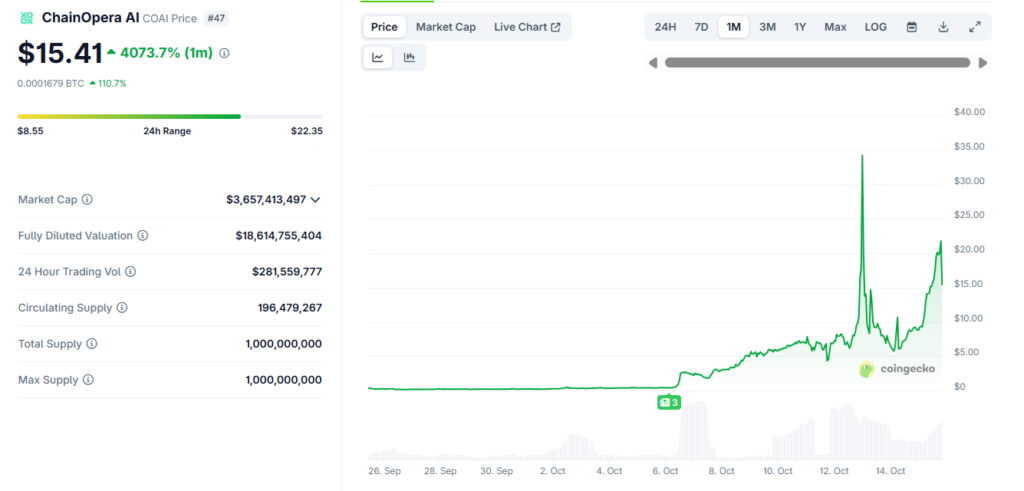Image resolution: width=1024 pixels, height=491 pixels.
Task: Set chart range to 24H
Action: 665,27
